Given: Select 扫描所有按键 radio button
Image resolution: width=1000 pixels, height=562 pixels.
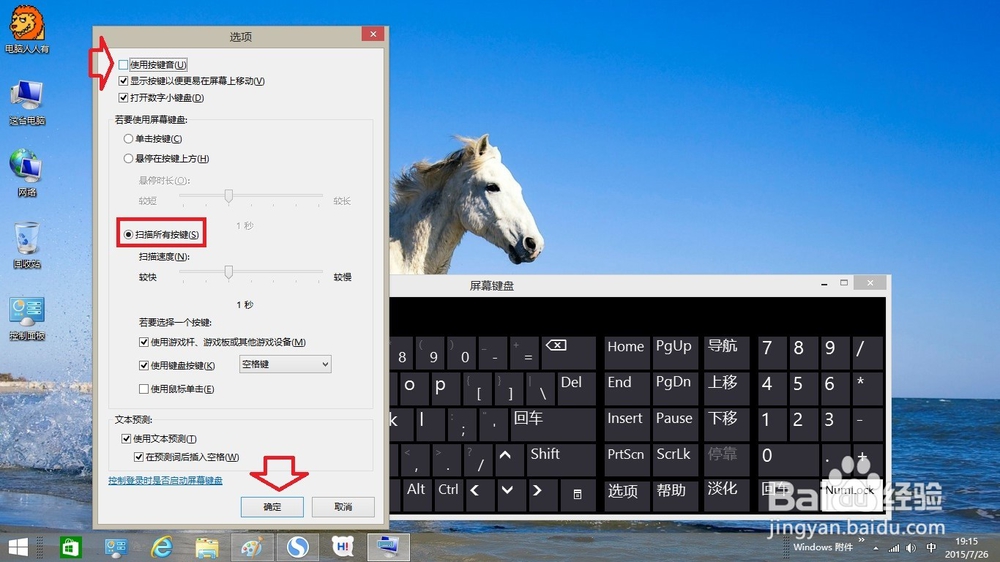Looking at the screenshot, I should (128, 234).
